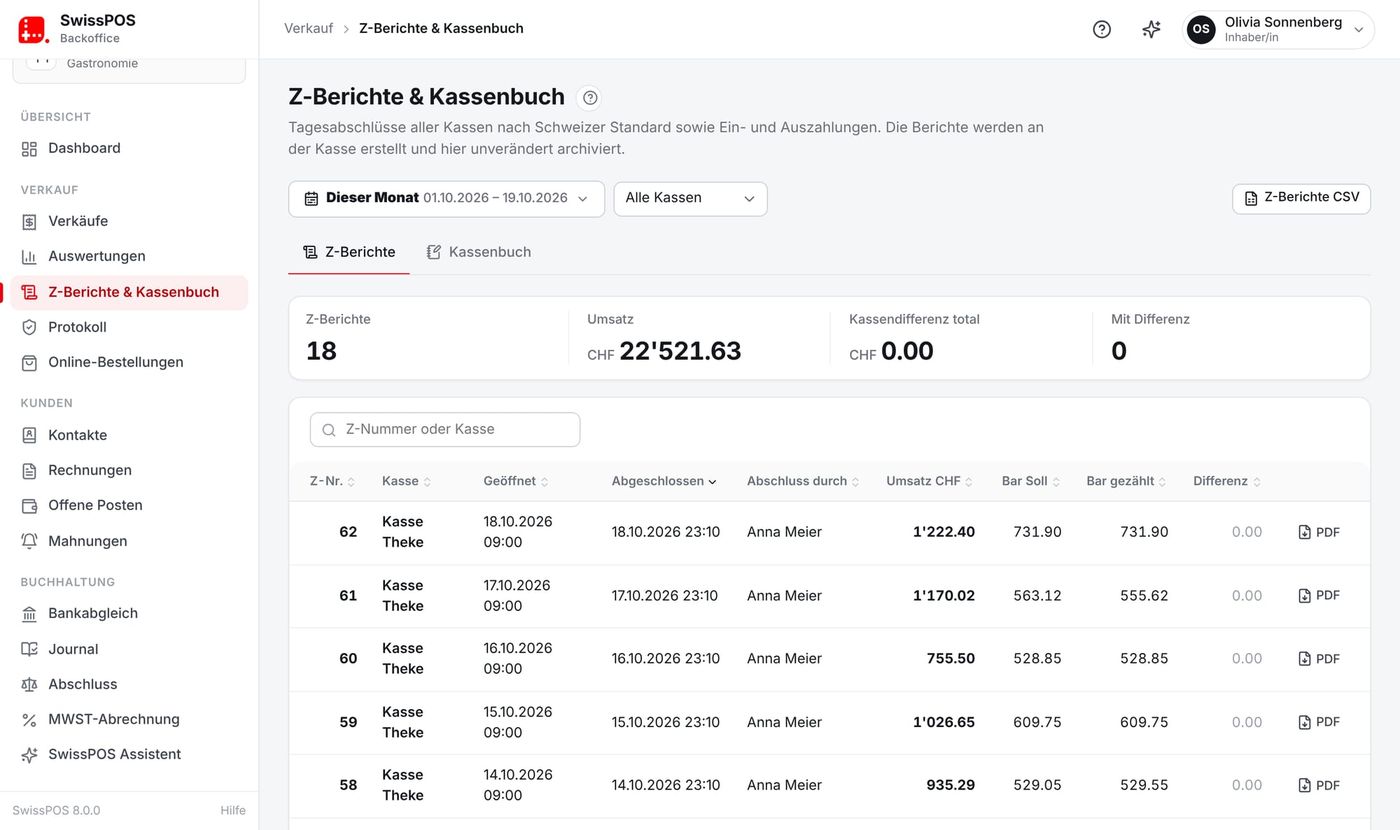Sort table by Differenz column

(x=1227, y=481)
